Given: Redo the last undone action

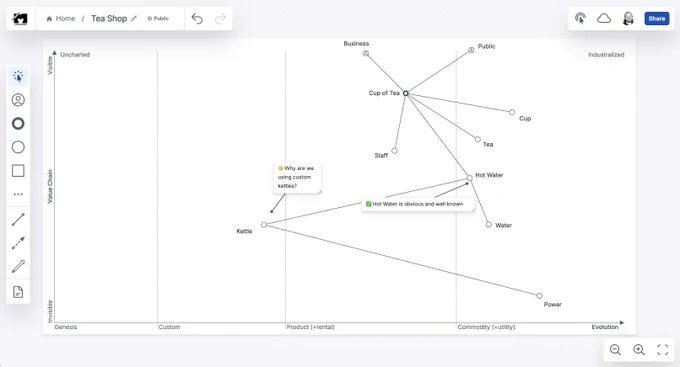Looking at the screenshot, I should (x=221, y=18).
